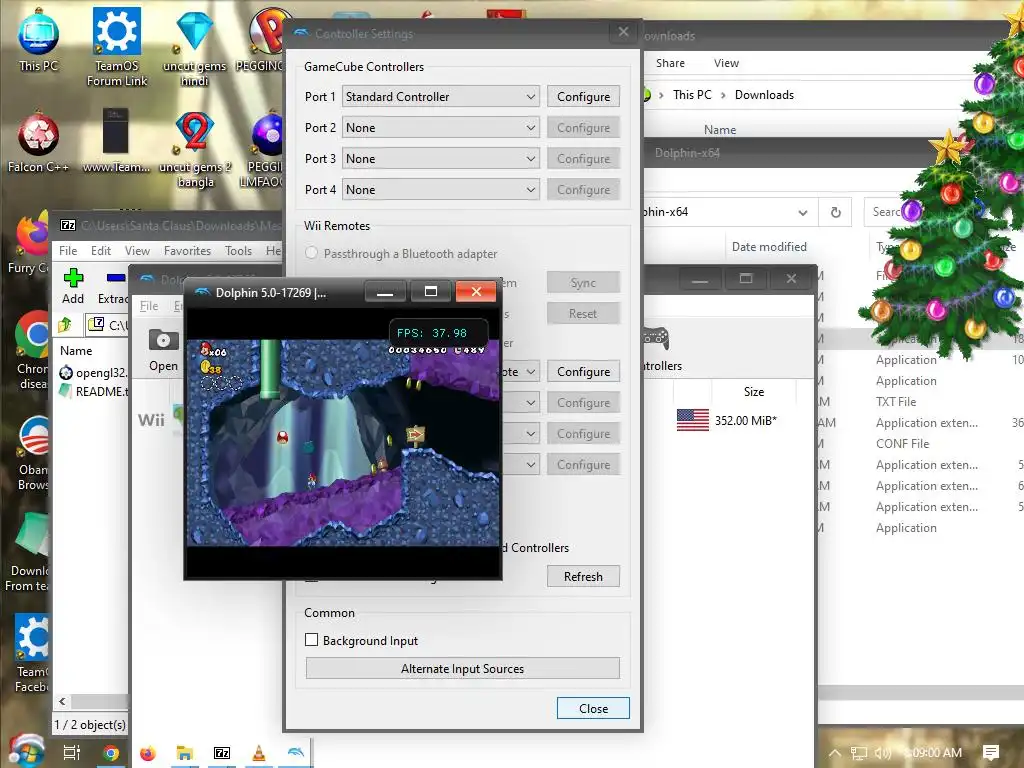Click the Date modified column header
Screen dimensions: 1024x768
(x=769, y=247)
